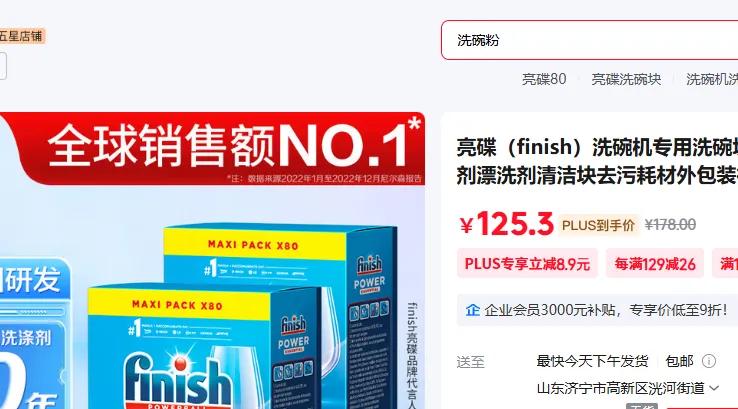Open the 洗碗机洗 suggested search link
Viewport: 738px width, 409px height.
click(712, 79)
